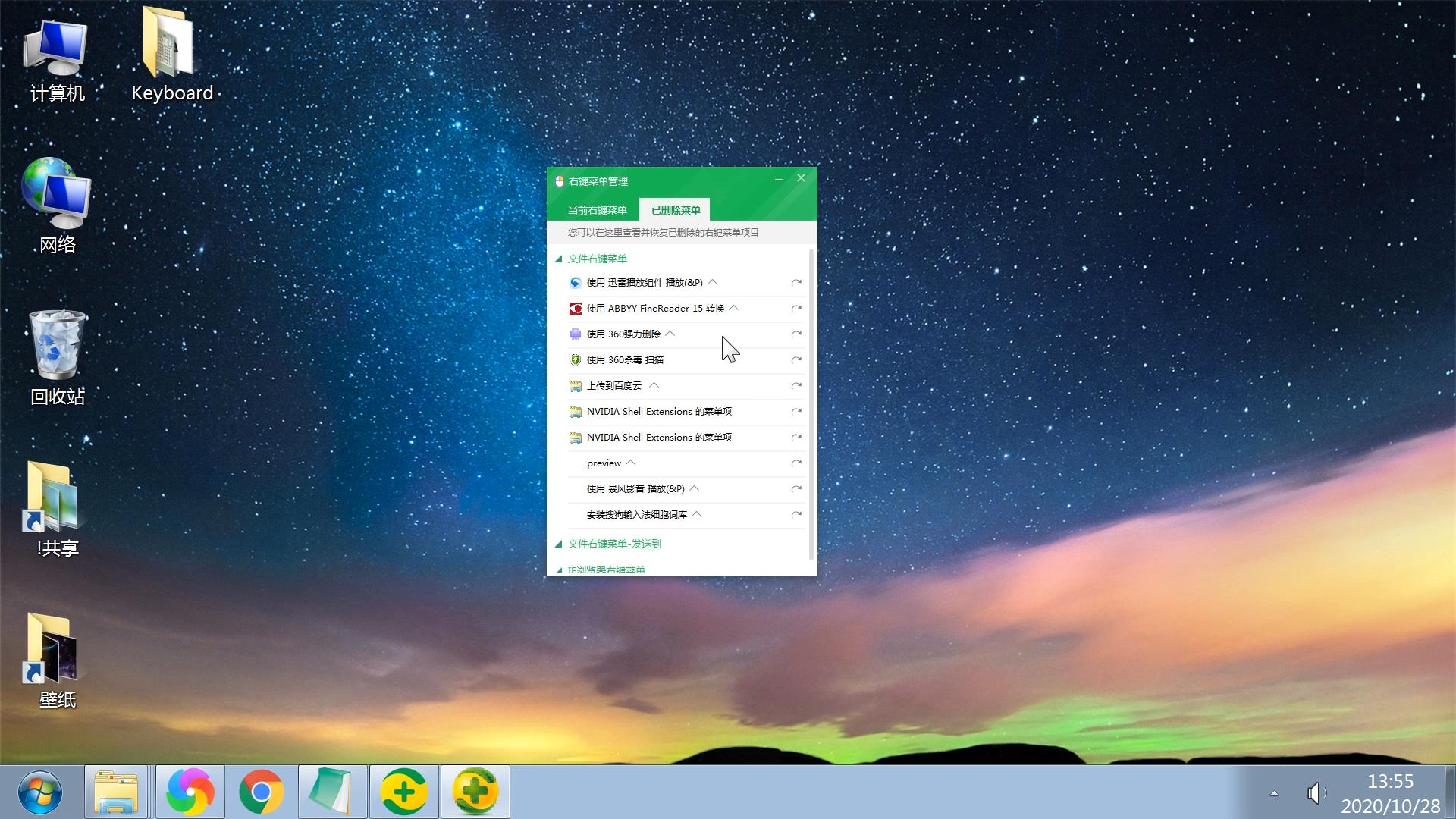The height and width of the screenshot is (819, 1456).
Task: Click the deleted-menu list scrollbar
Action: (811, 402)
